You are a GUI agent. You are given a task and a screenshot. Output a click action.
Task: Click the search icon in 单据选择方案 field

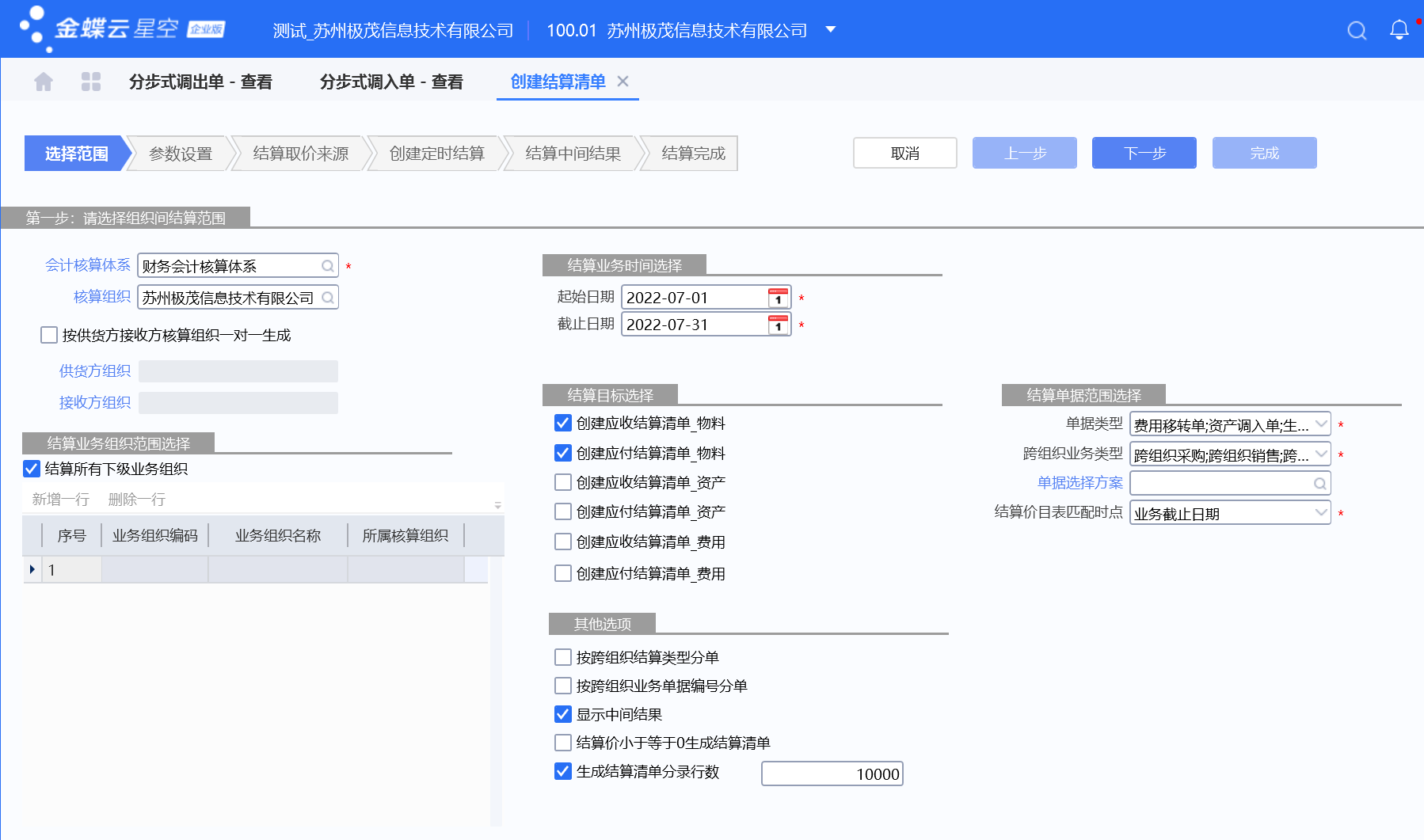click(x=1320, y=483)
